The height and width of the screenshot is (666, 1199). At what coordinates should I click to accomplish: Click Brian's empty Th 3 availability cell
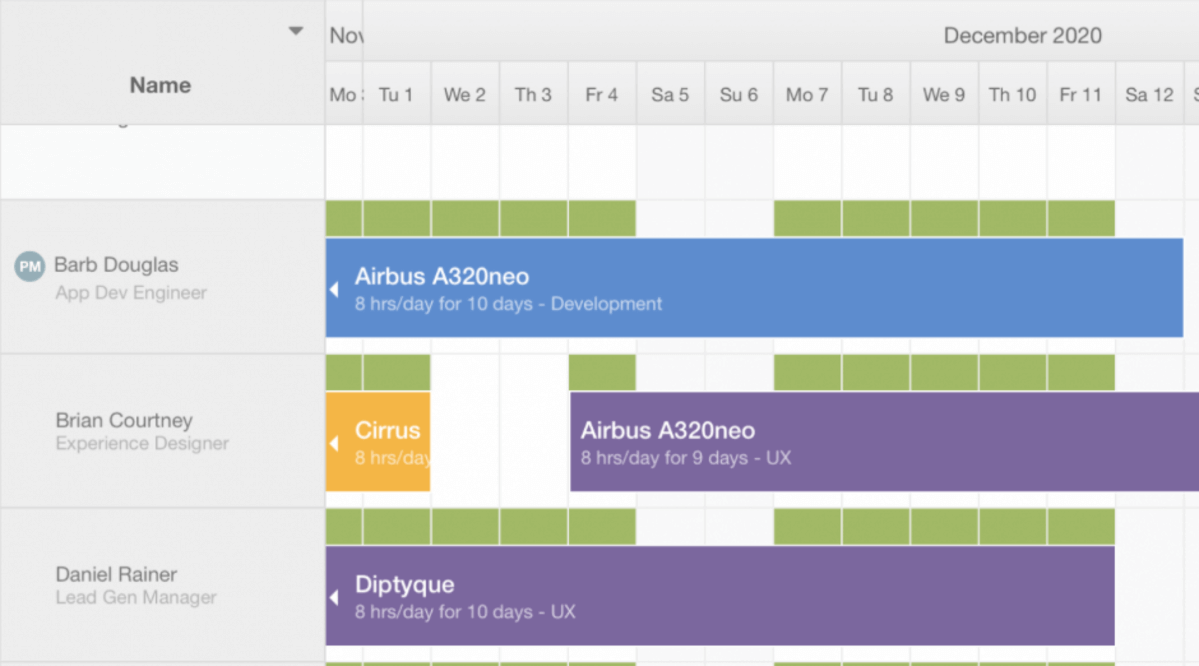(x=534, y=372)
